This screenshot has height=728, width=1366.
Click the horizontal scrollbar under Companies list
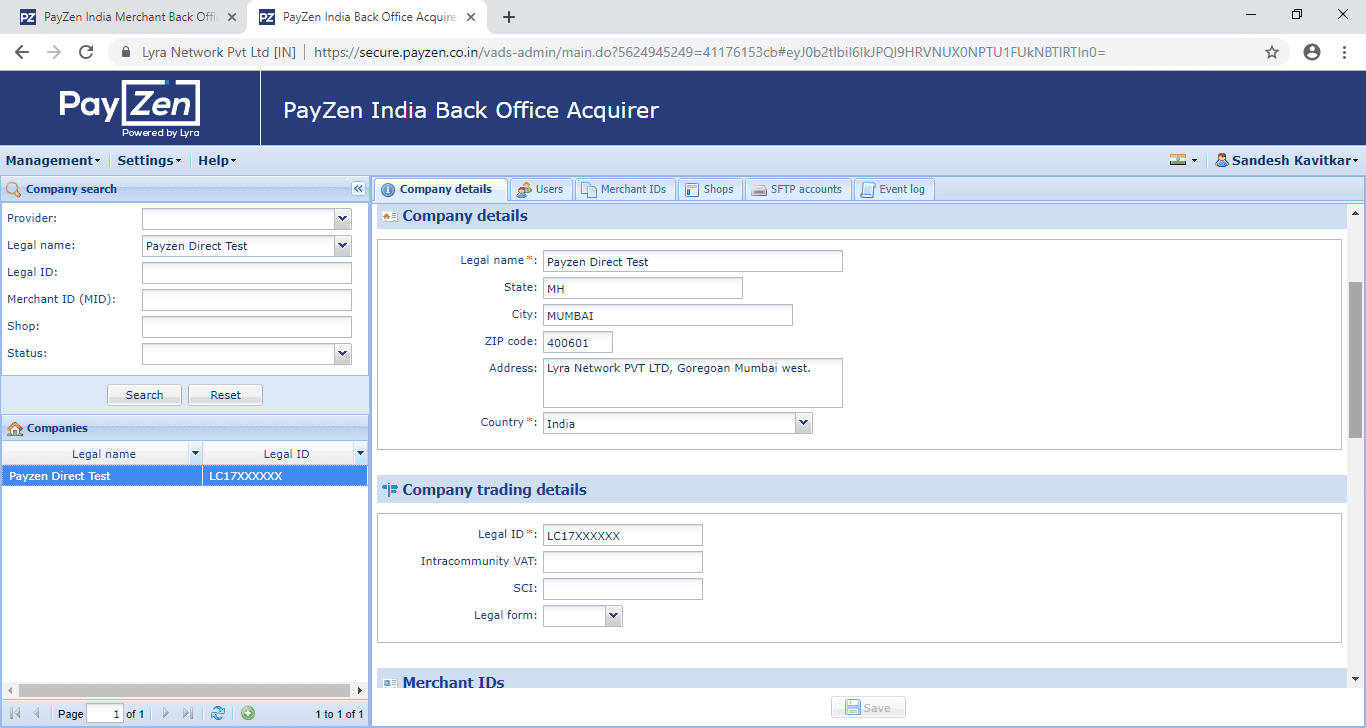tap(185, 690)
